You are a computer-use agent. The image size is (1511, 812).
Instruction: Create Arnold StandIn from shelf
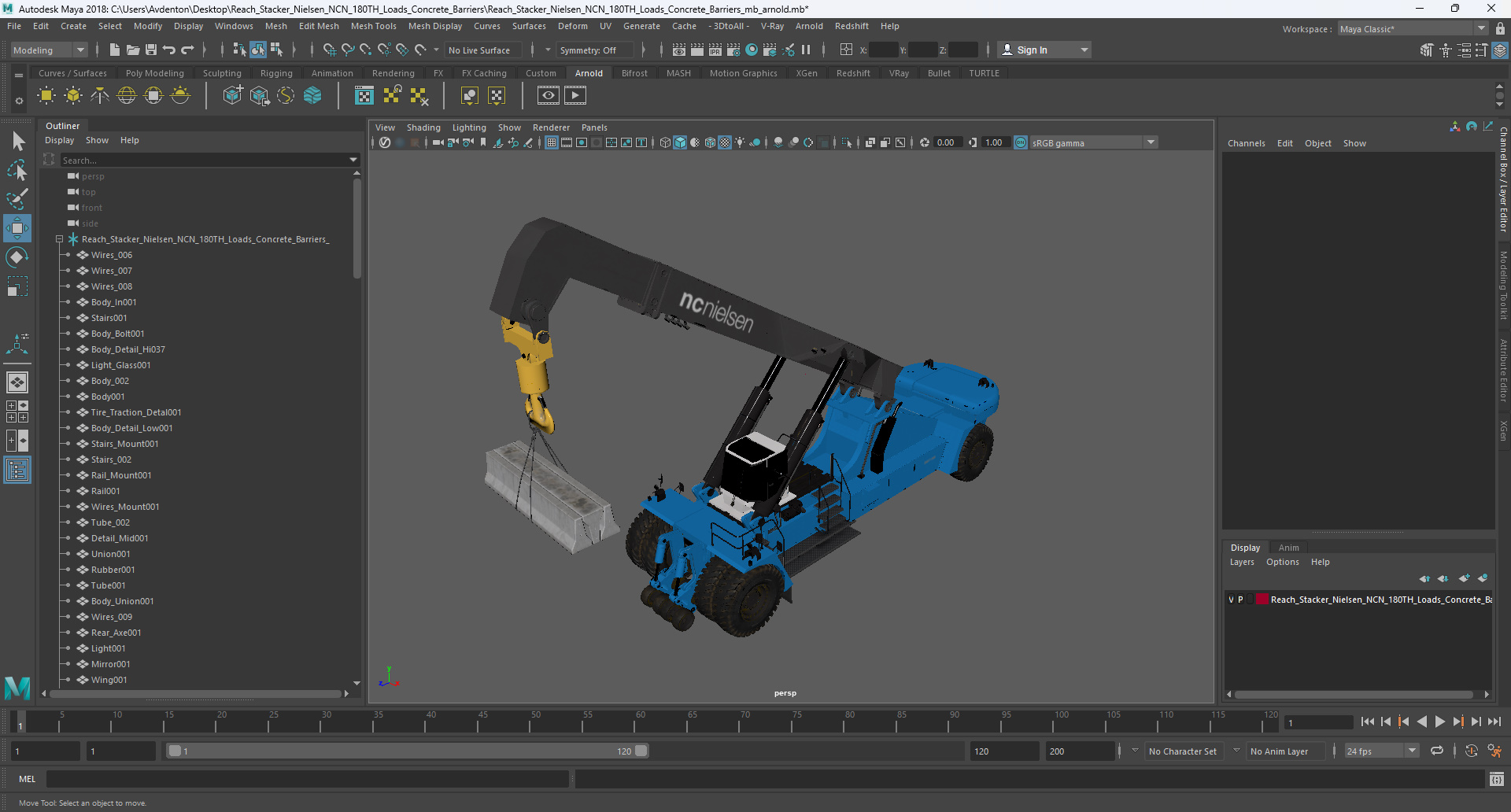click(x=233, y=96)
